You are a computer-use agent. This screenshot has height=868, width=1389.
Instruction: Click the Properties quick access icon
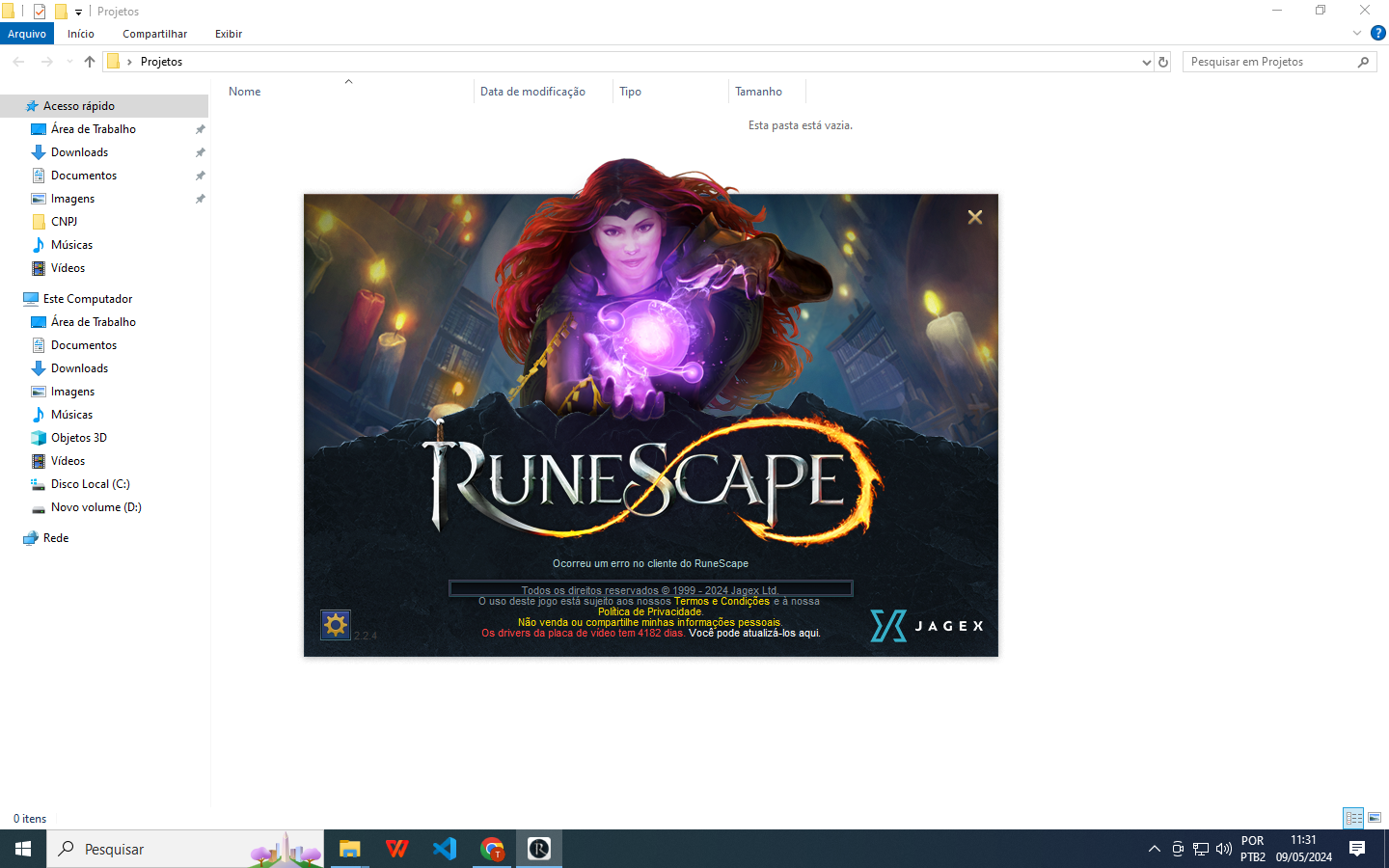[40, 12]
